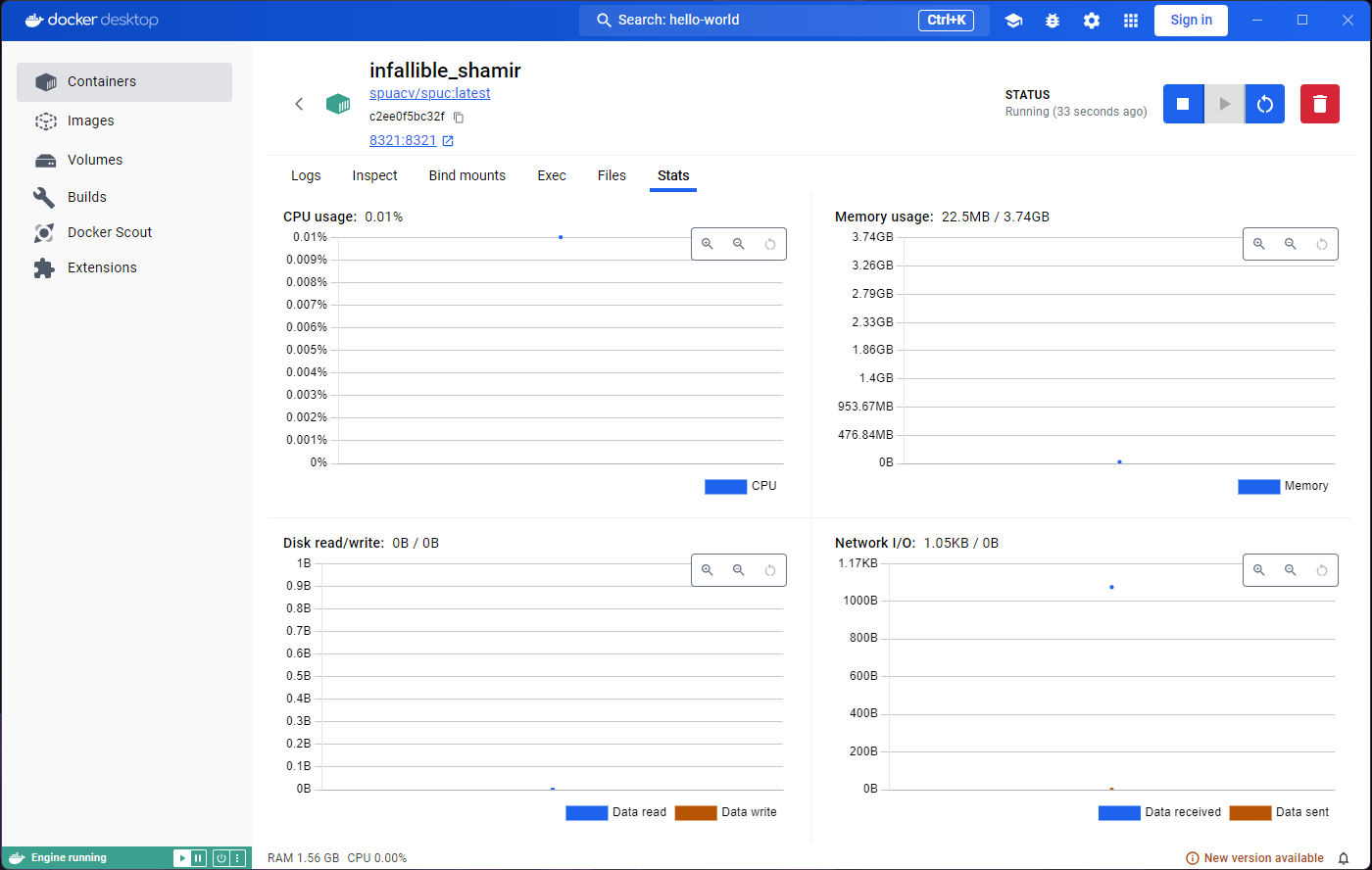Reset zoom on the Network I/O chart

(1322, 570)
